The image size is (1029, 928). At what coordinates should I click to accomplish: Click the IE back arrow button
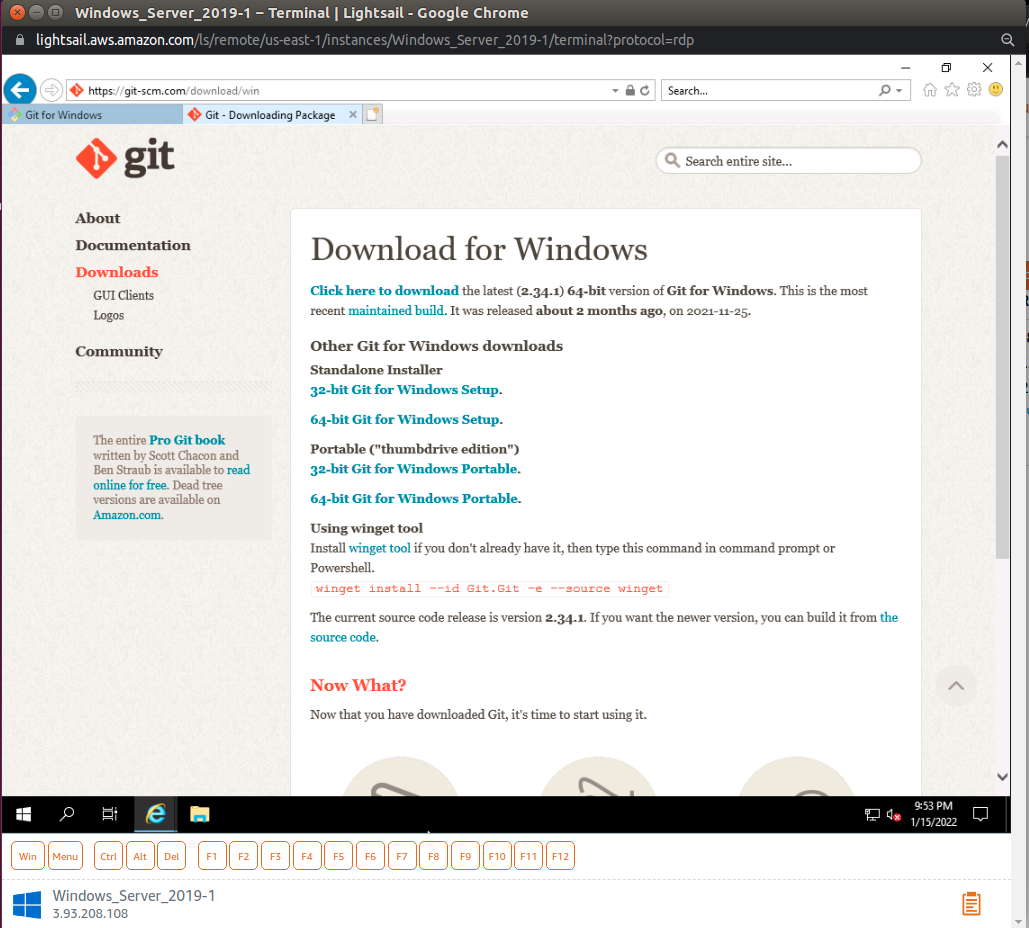pos(20,90)
